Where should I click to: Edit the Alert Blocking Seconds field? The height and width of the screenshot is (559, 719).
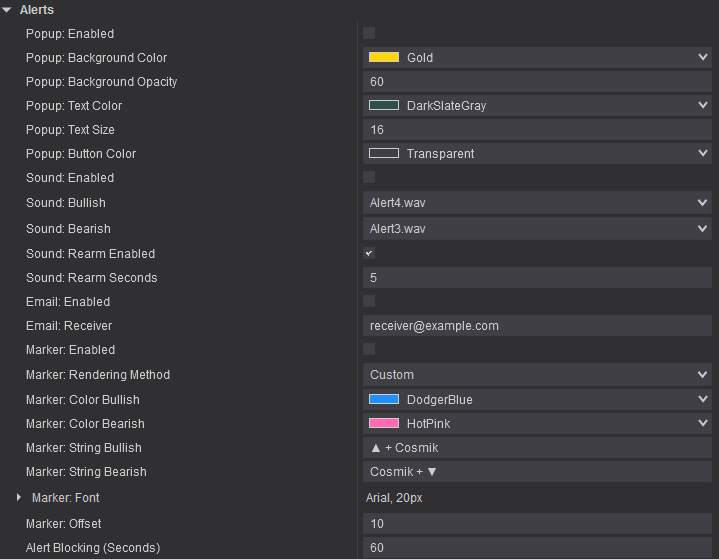tap(537, 548)
